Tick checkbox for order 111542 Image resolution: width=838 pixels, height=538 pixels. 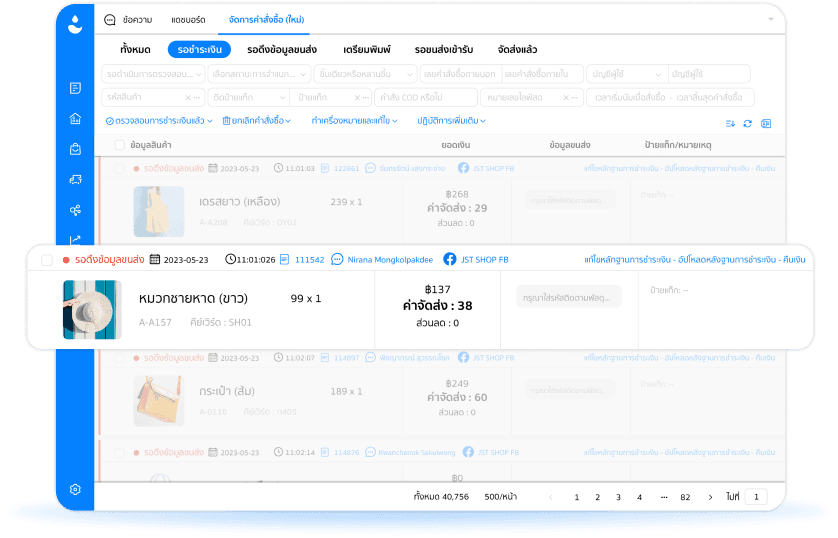tap(47, 260)
